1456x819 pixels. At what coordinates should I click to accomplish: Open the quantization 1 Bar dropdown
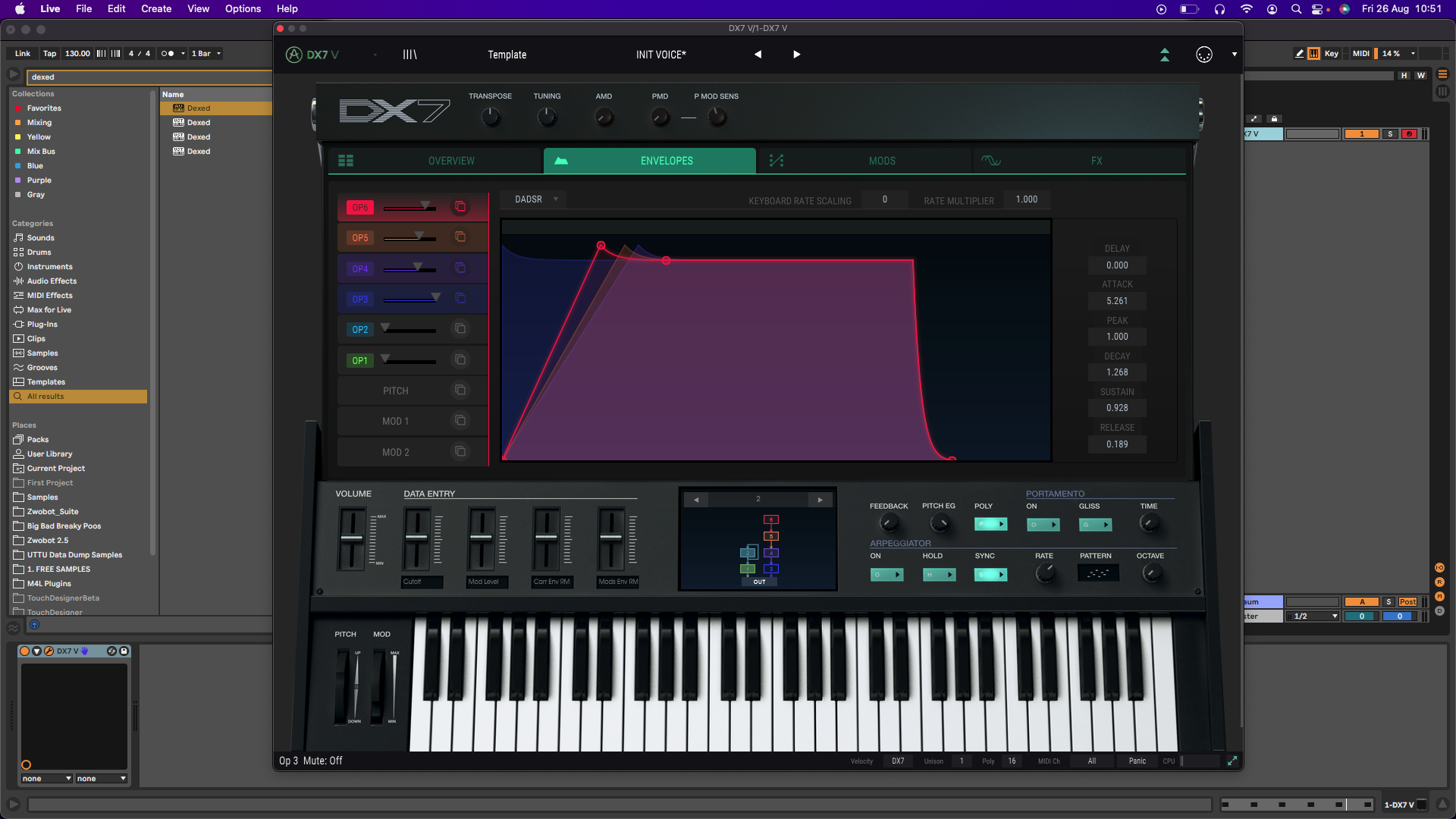[206, 54]
